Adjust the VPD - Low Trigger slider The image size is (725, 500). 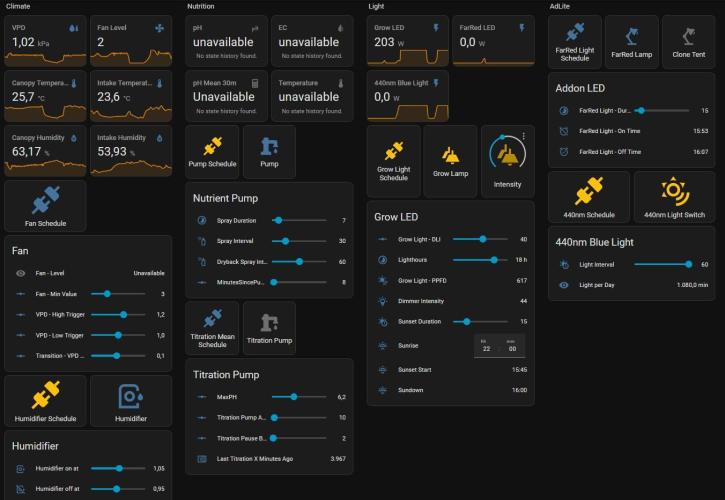pyautogui.click(x=118, y=335)
